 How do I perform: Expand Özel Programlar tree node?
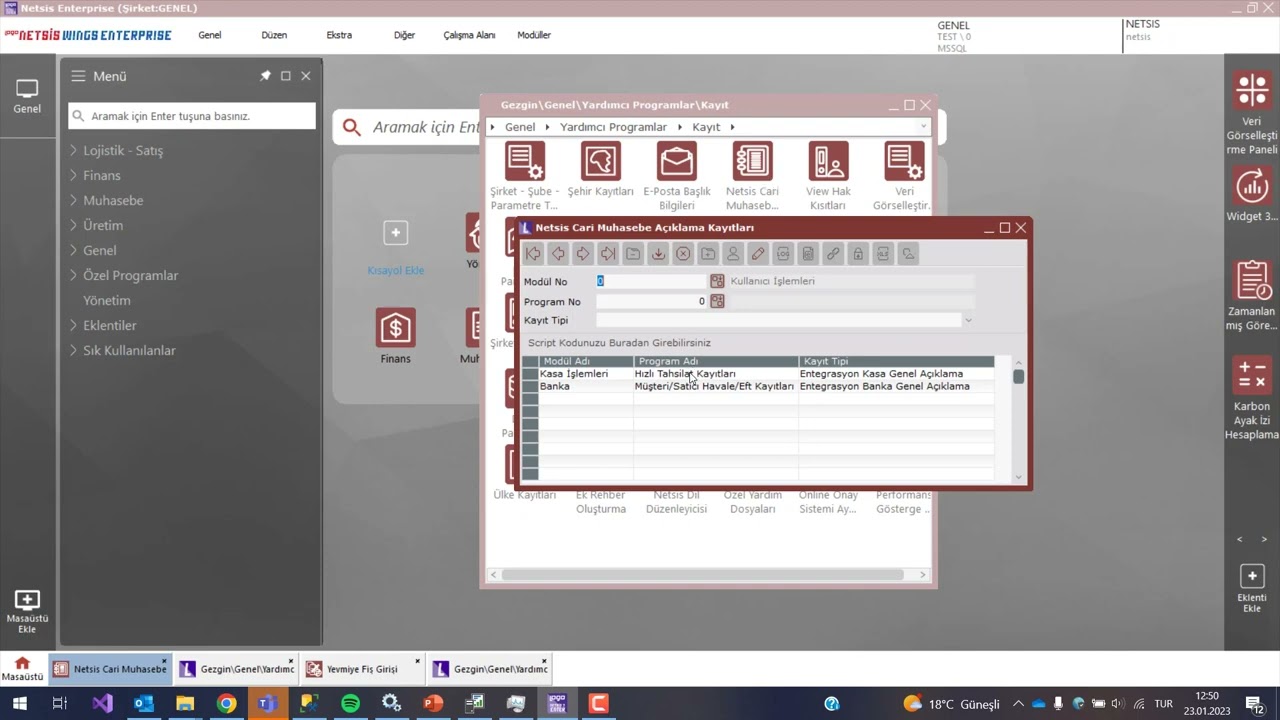point(74,276)
